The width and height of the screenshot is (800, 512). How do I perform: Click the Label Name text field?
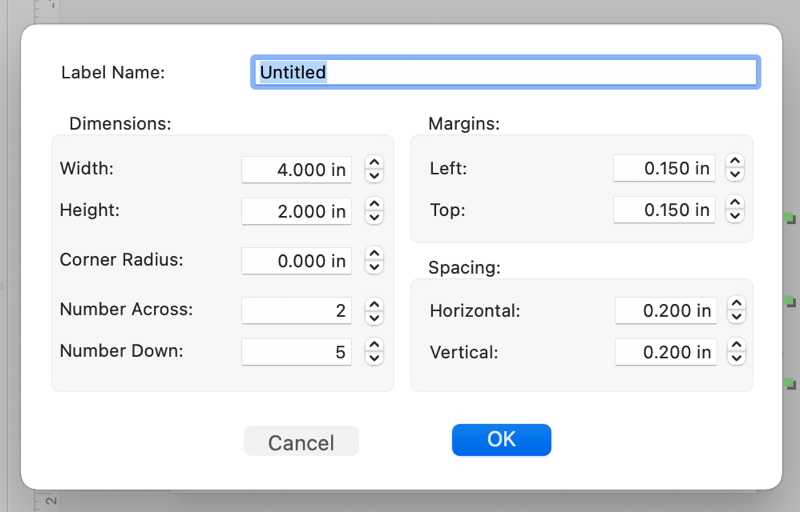click(x=505, y=72)
